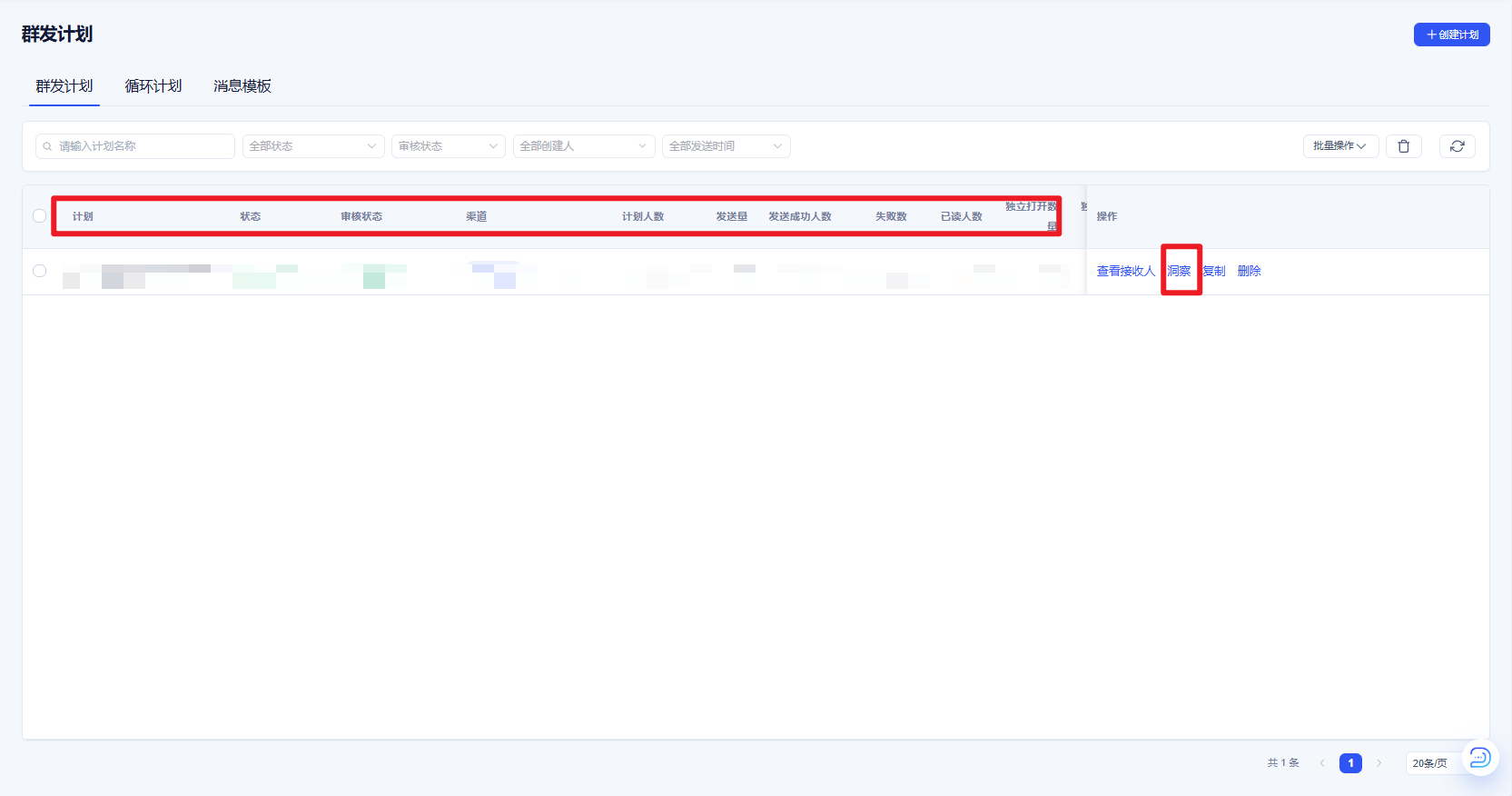Expand the 批量操作 menu

point(1340,146)
